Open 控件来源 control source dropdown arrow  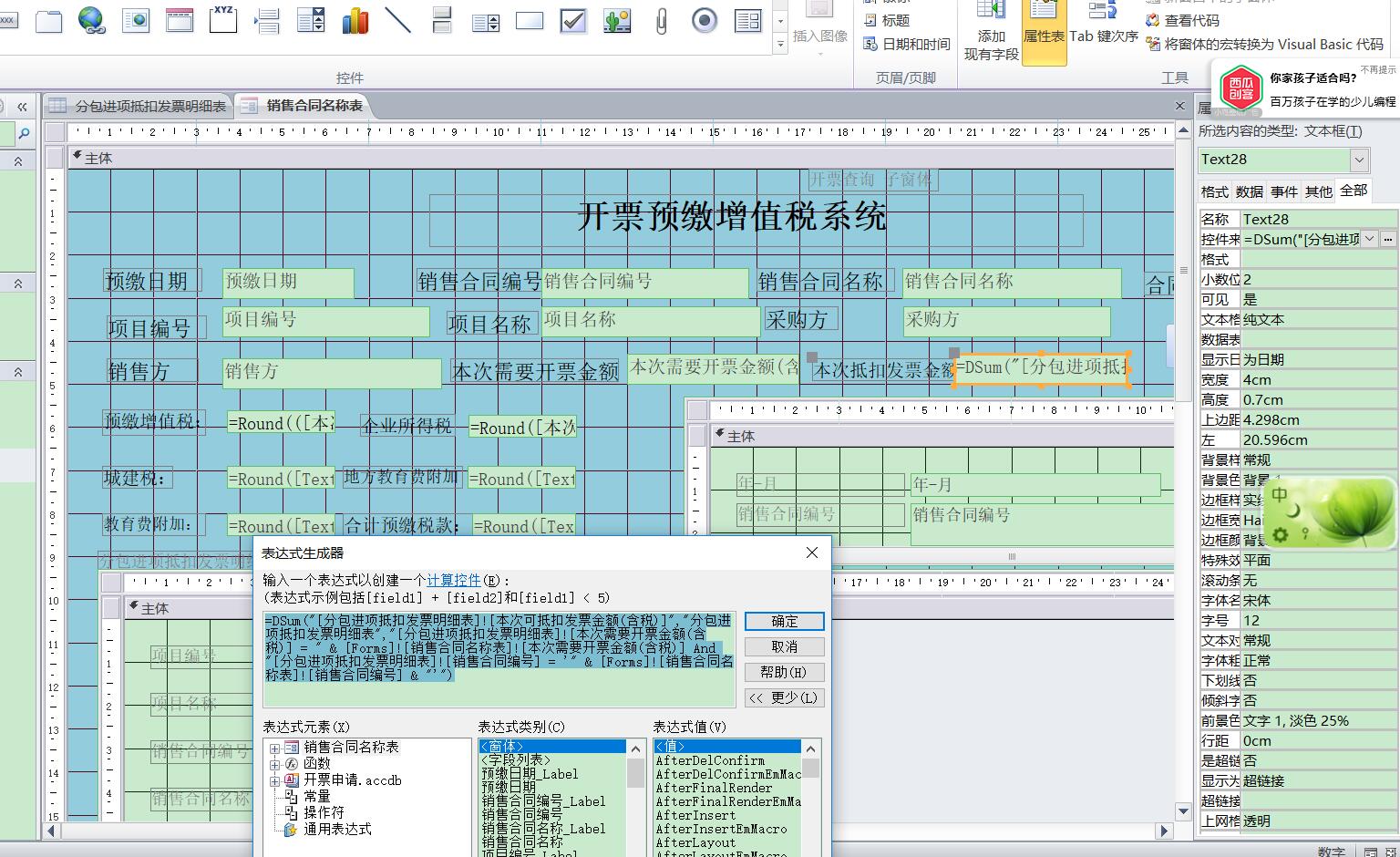click(1370, 239)
